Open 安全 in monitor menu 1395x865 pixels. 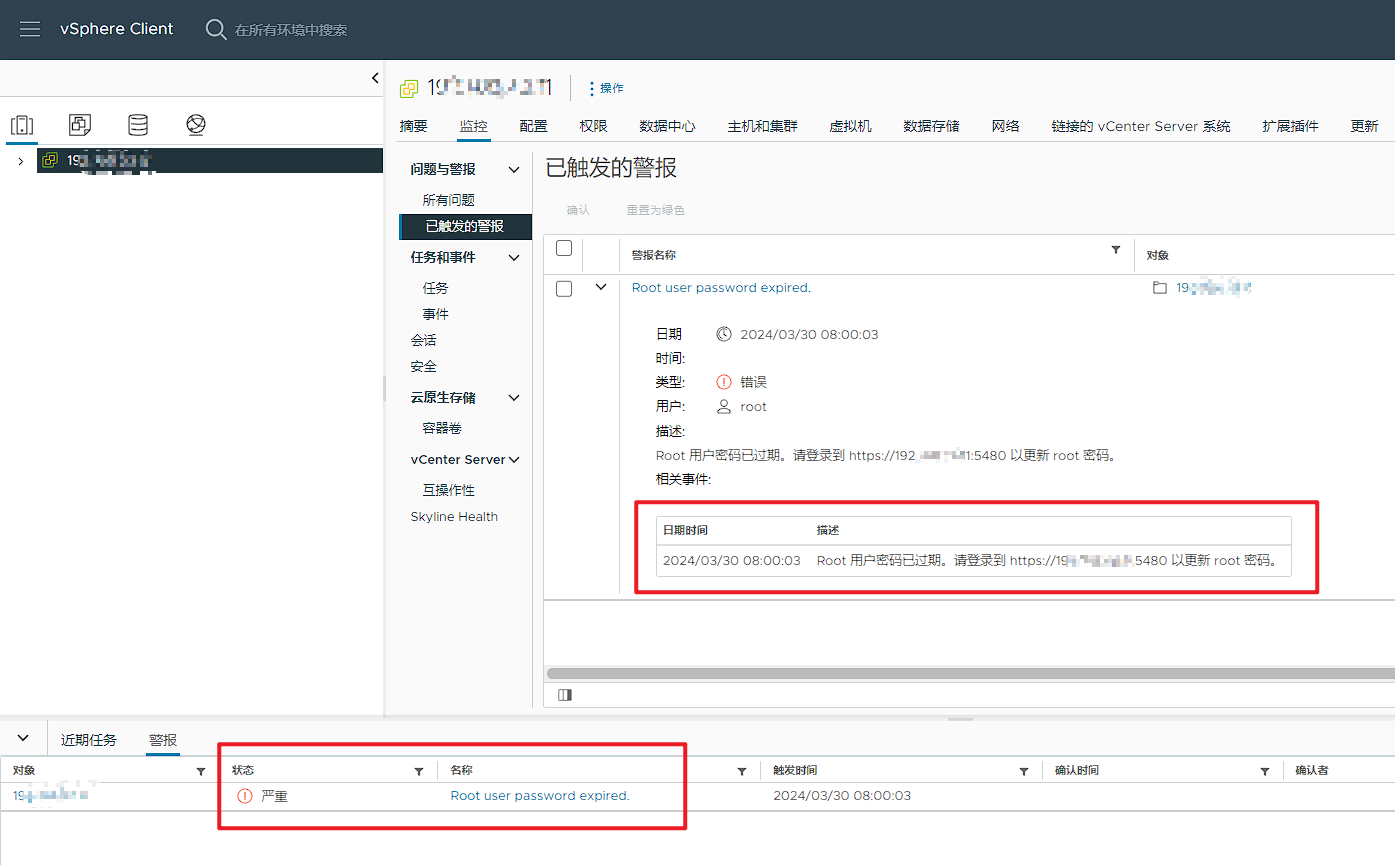(423, 366)
